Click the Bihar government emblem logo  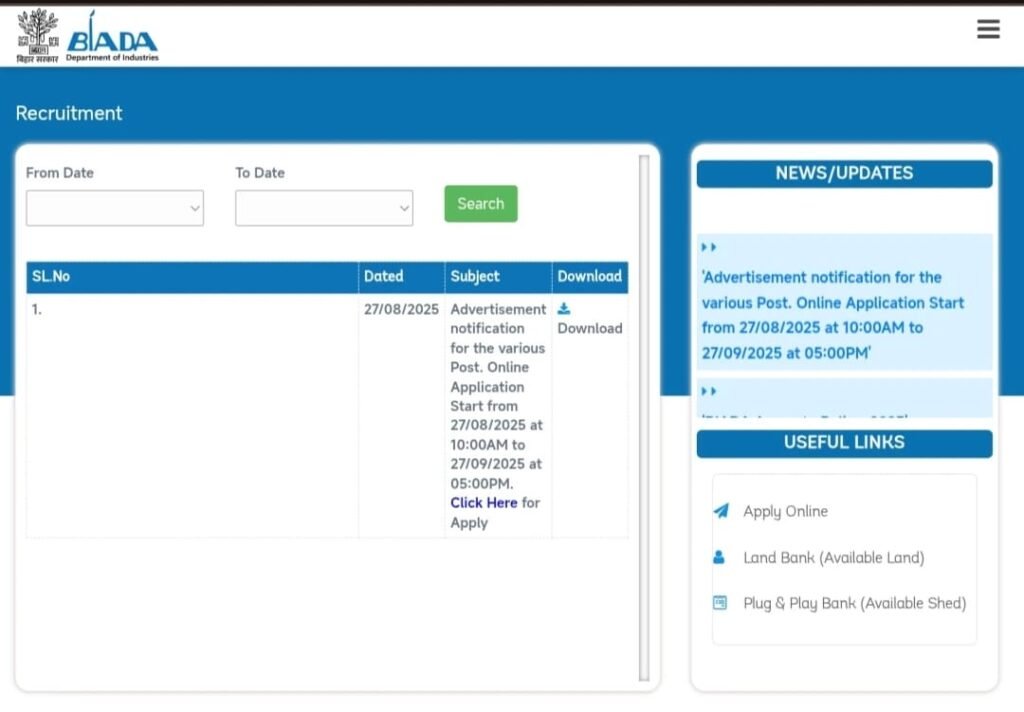coord(38,36)
